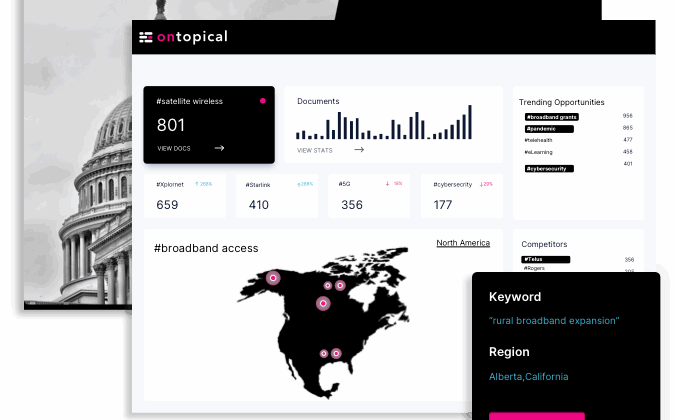
Task: Select #telehealth in Trending Opportunities
Action: pyautogui.click(x=539, y=140)
